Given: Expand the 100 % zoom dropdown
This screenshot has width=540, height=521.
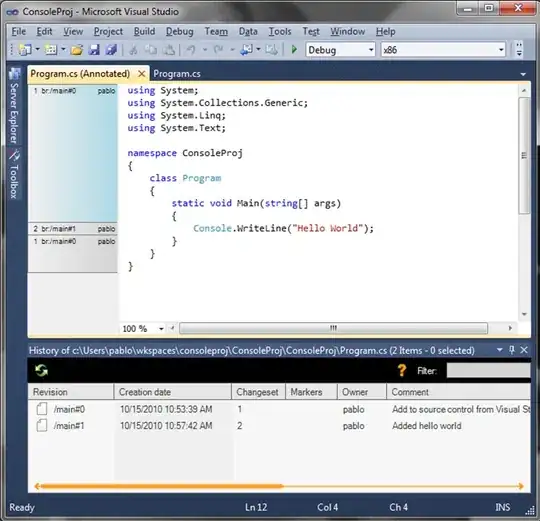Looking at the screenshot, I should (x=161, y=329).
